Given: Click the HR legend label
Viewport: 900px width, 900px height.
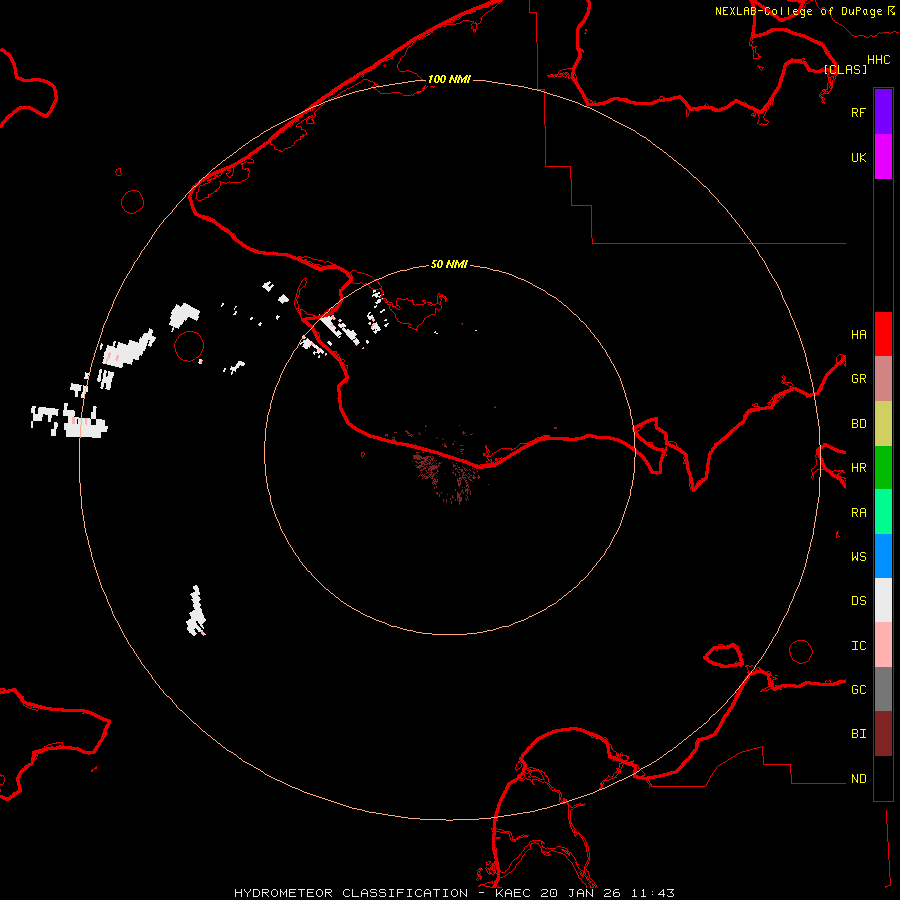Looking at the screenshot, I should (858, 468).
